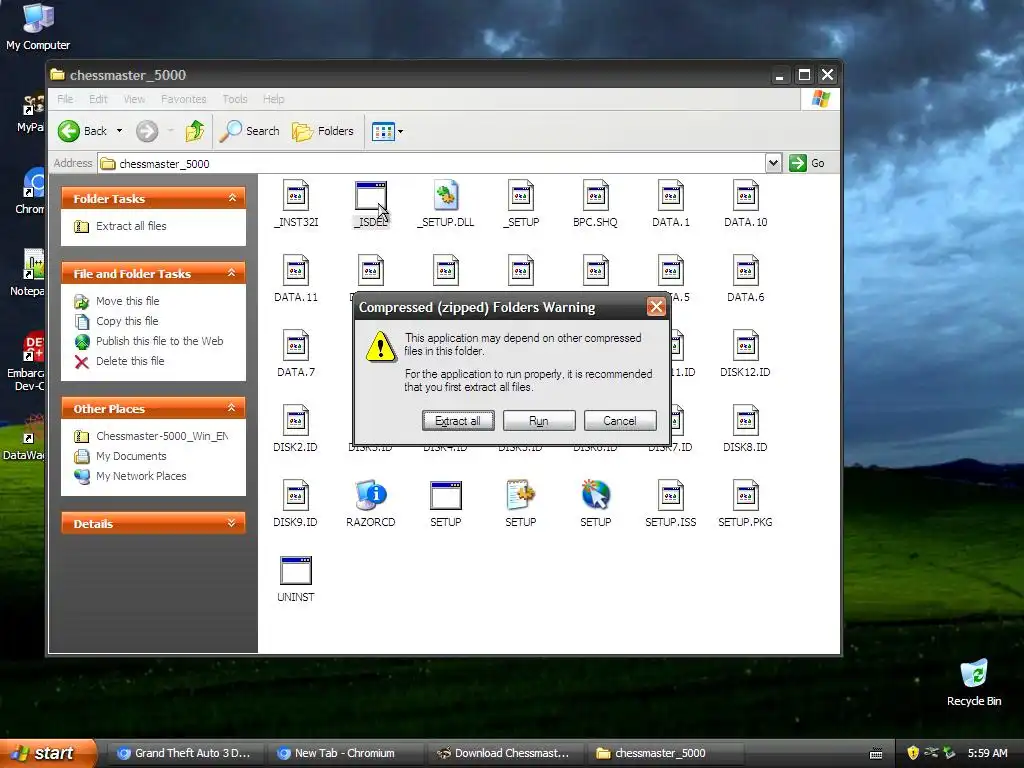Switch to Download Chessmaster taskbar item
Screen dimensions: 1024x768
pyautogui.click(x=505, y=753)
